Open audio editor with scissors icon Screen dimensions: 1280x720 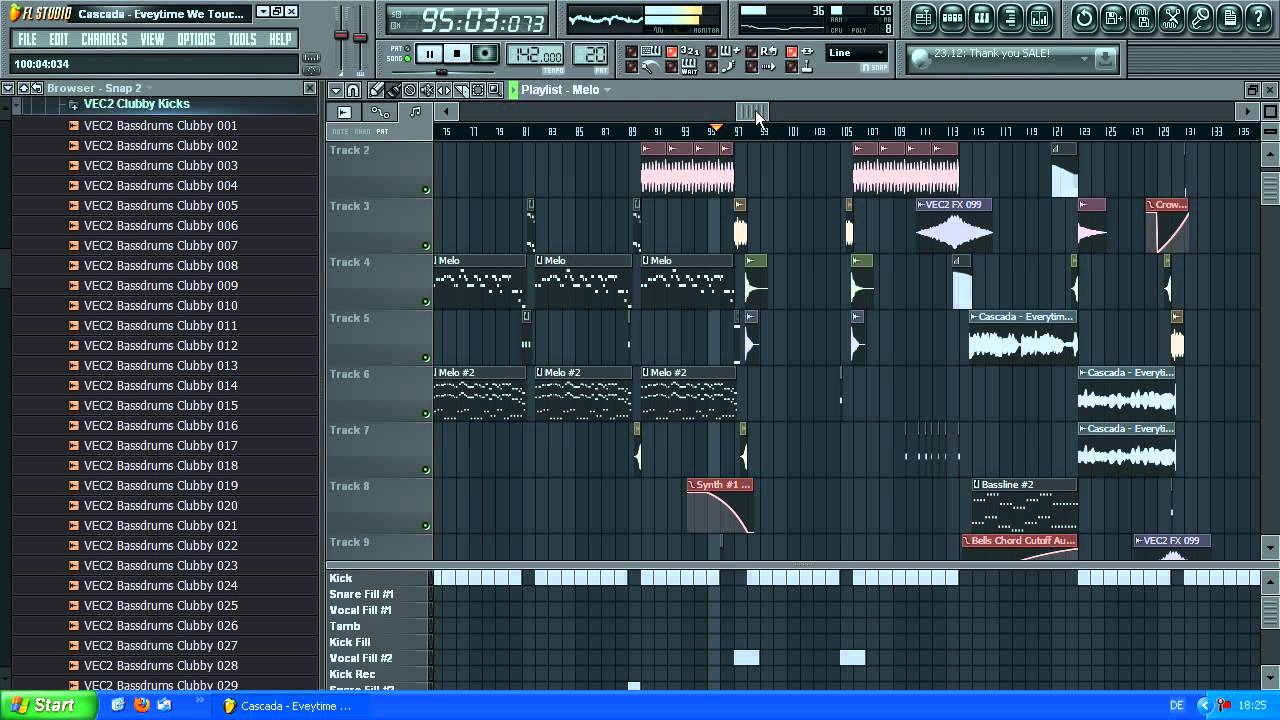click(1172, 17)
